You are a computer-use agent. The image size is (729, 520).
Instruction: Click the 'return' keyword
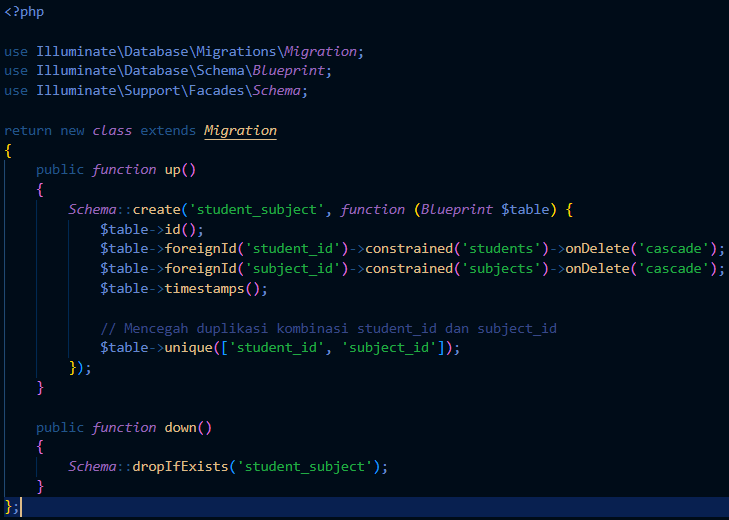tap(28, 131)
